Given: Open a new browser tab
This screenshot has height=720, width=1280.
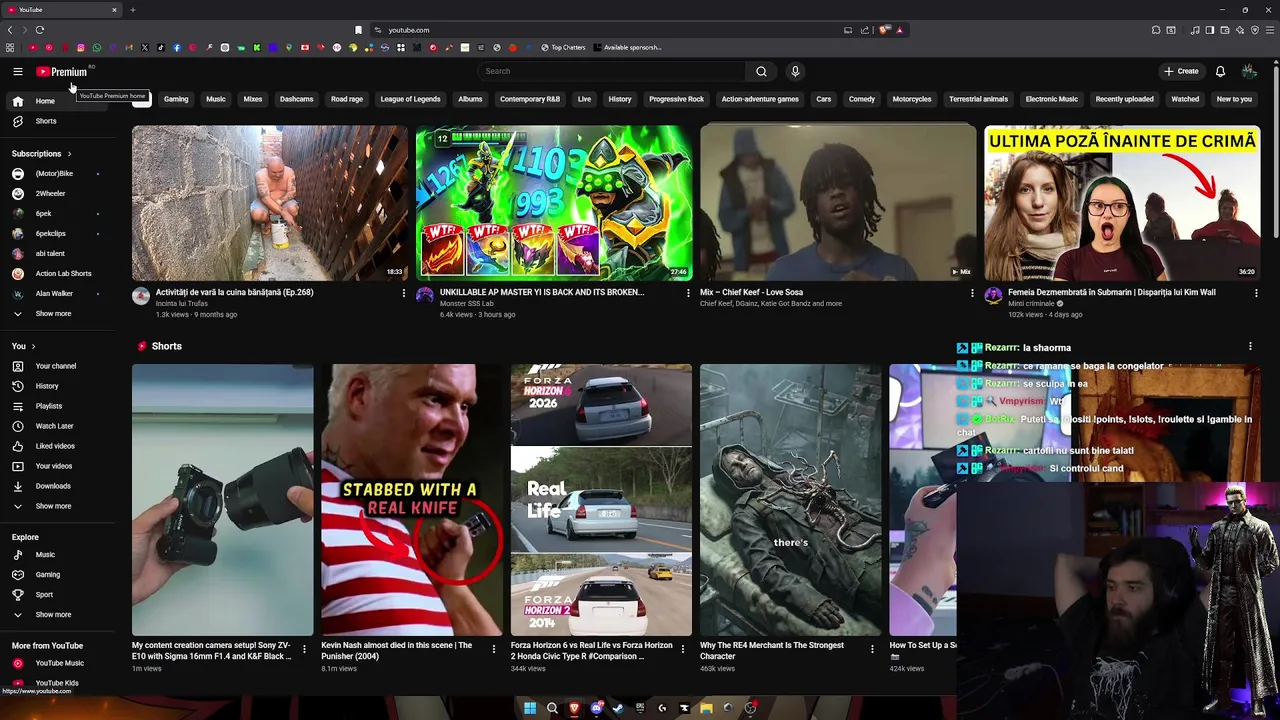Looking at the screenshot, I should coord(132,10).
